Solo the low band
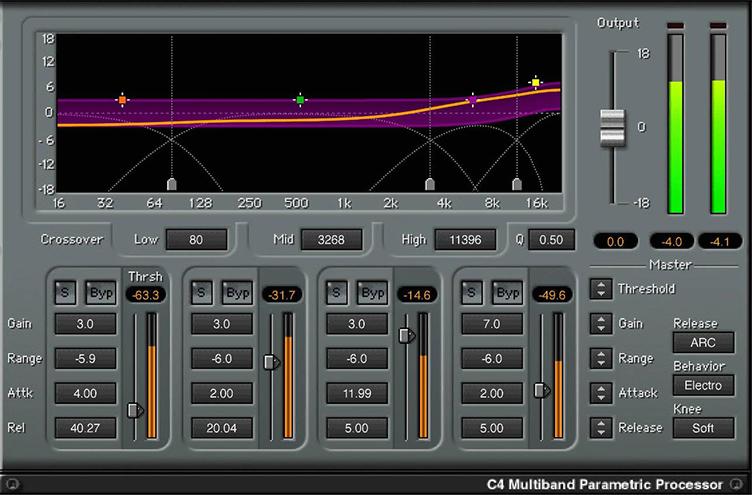 tap(65, 292)
